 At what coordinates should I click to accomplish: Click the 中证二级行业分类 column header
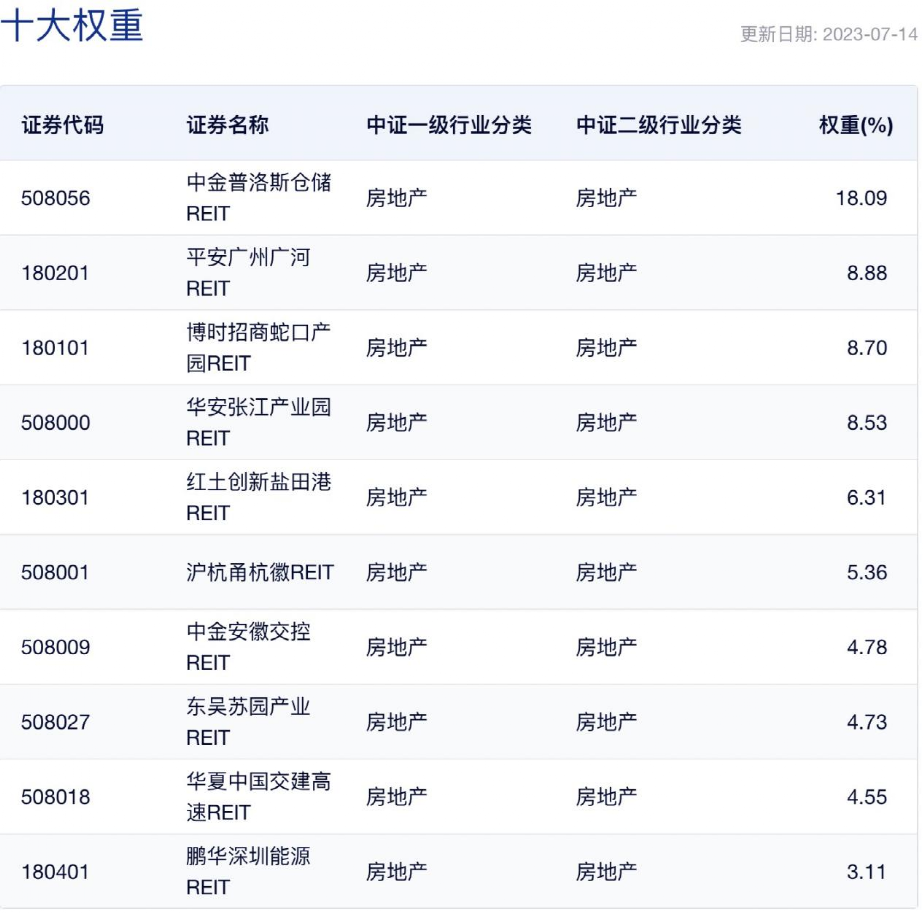click(x=659, y=125)
